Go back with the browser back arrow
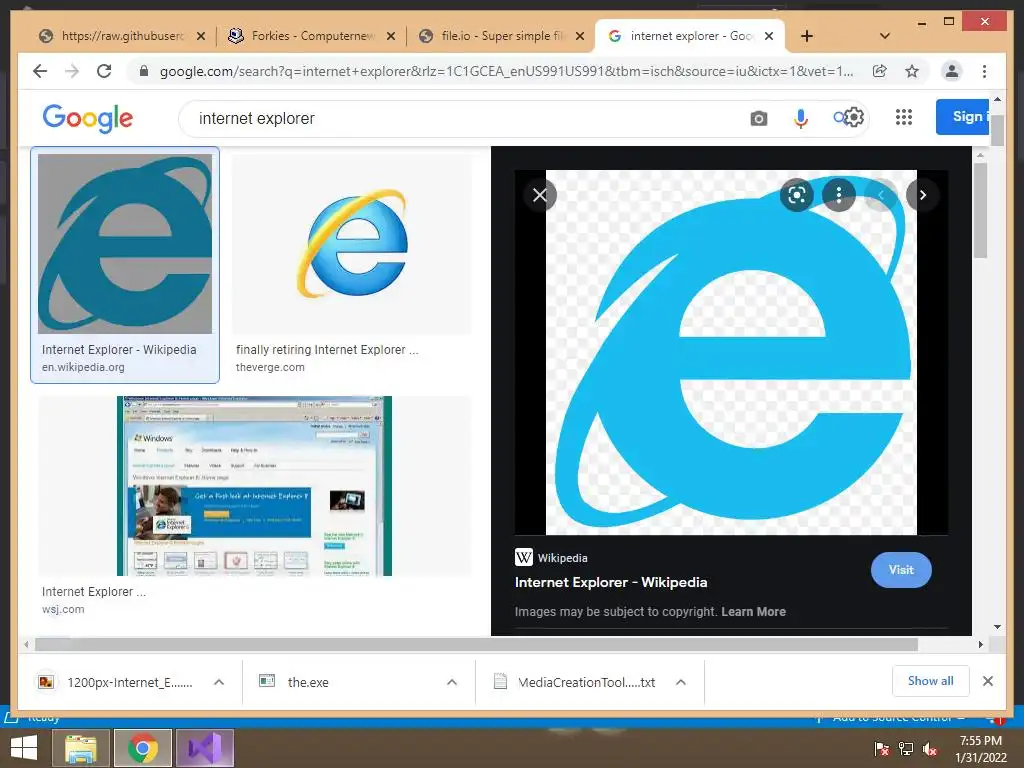This screenshot has width=1024, height=768. point(40,71)
